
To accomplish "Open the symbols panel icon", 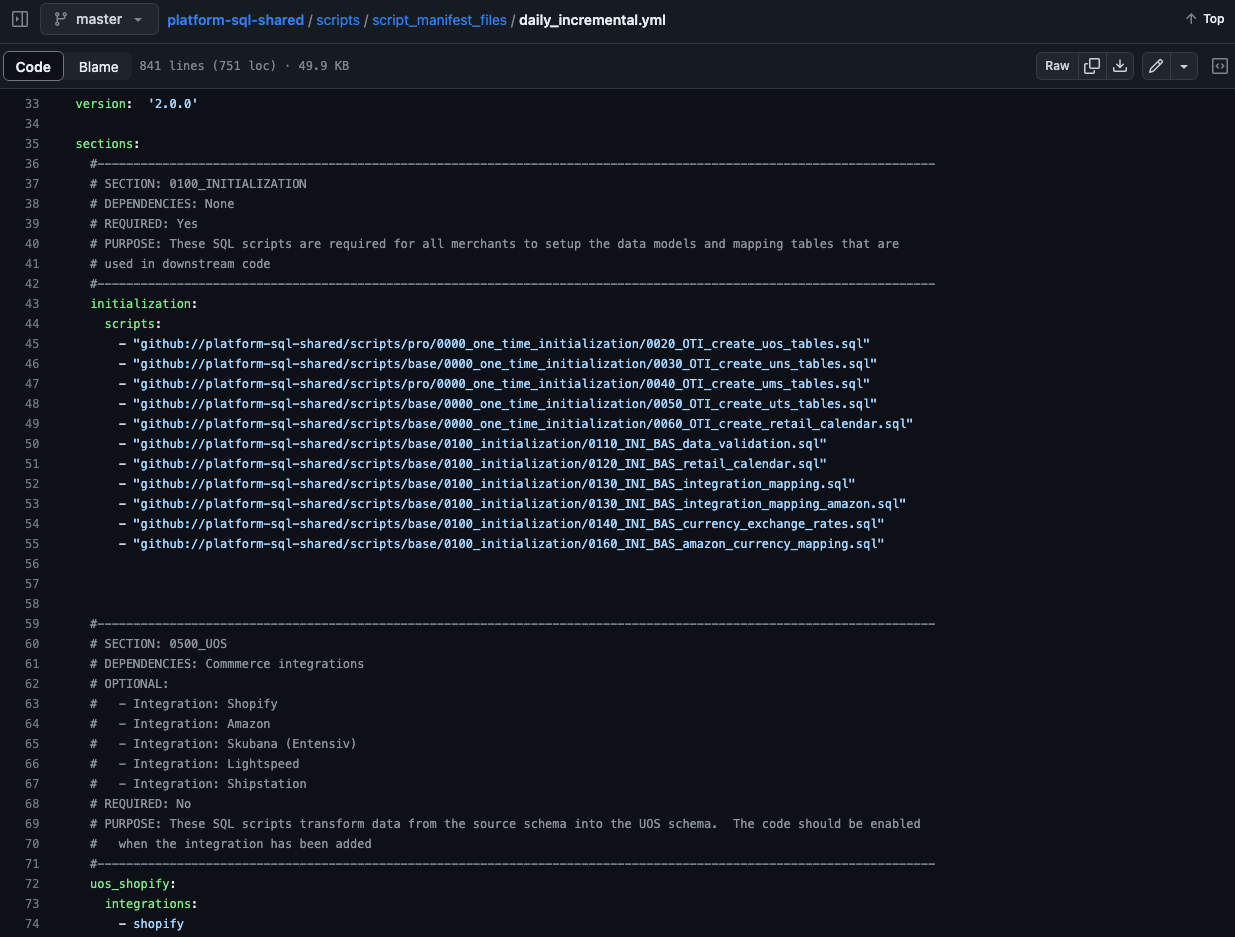I will (1220, 66).
